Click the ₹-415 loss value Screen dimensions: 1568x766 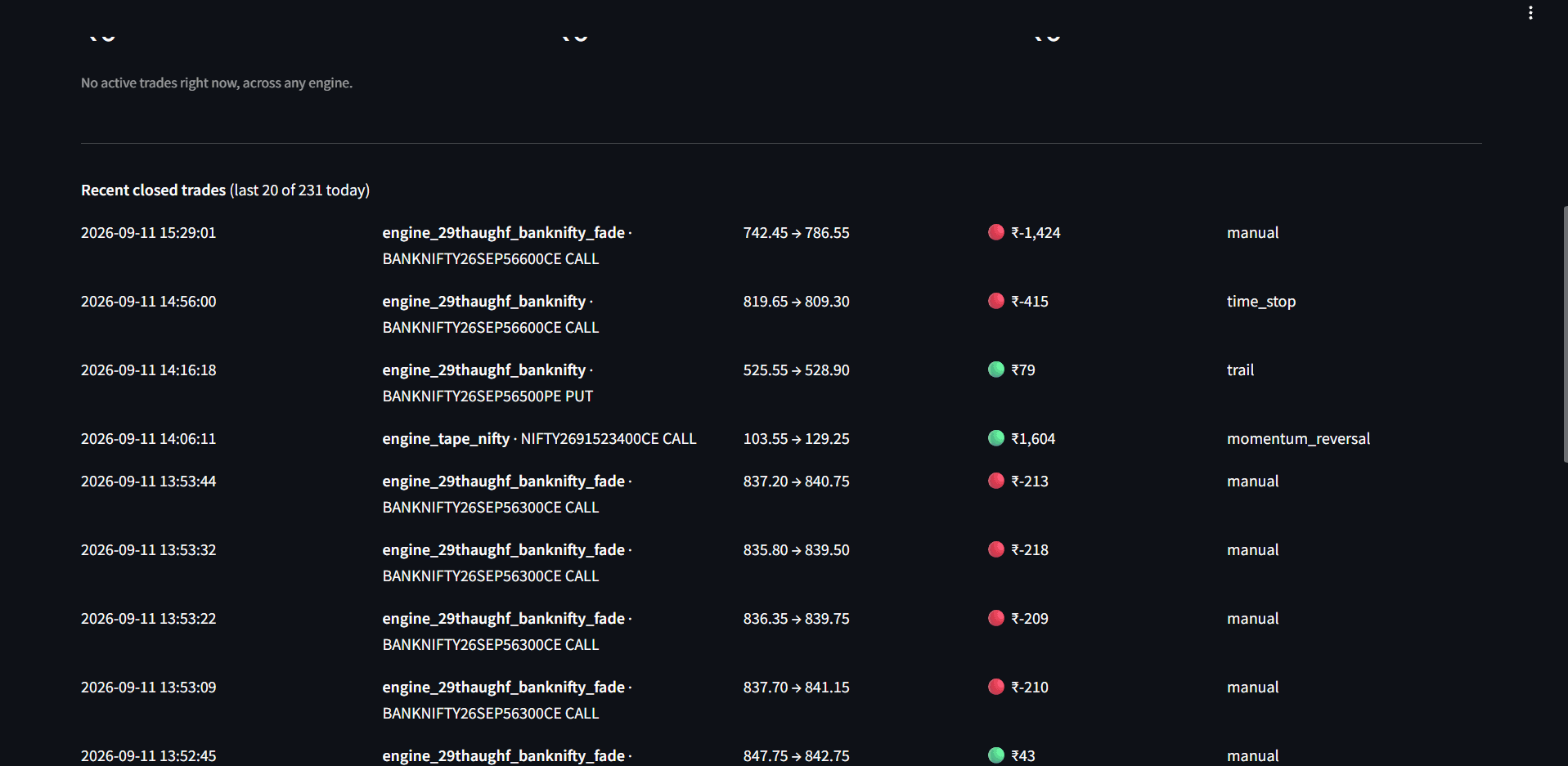(x=1030, y=301)
